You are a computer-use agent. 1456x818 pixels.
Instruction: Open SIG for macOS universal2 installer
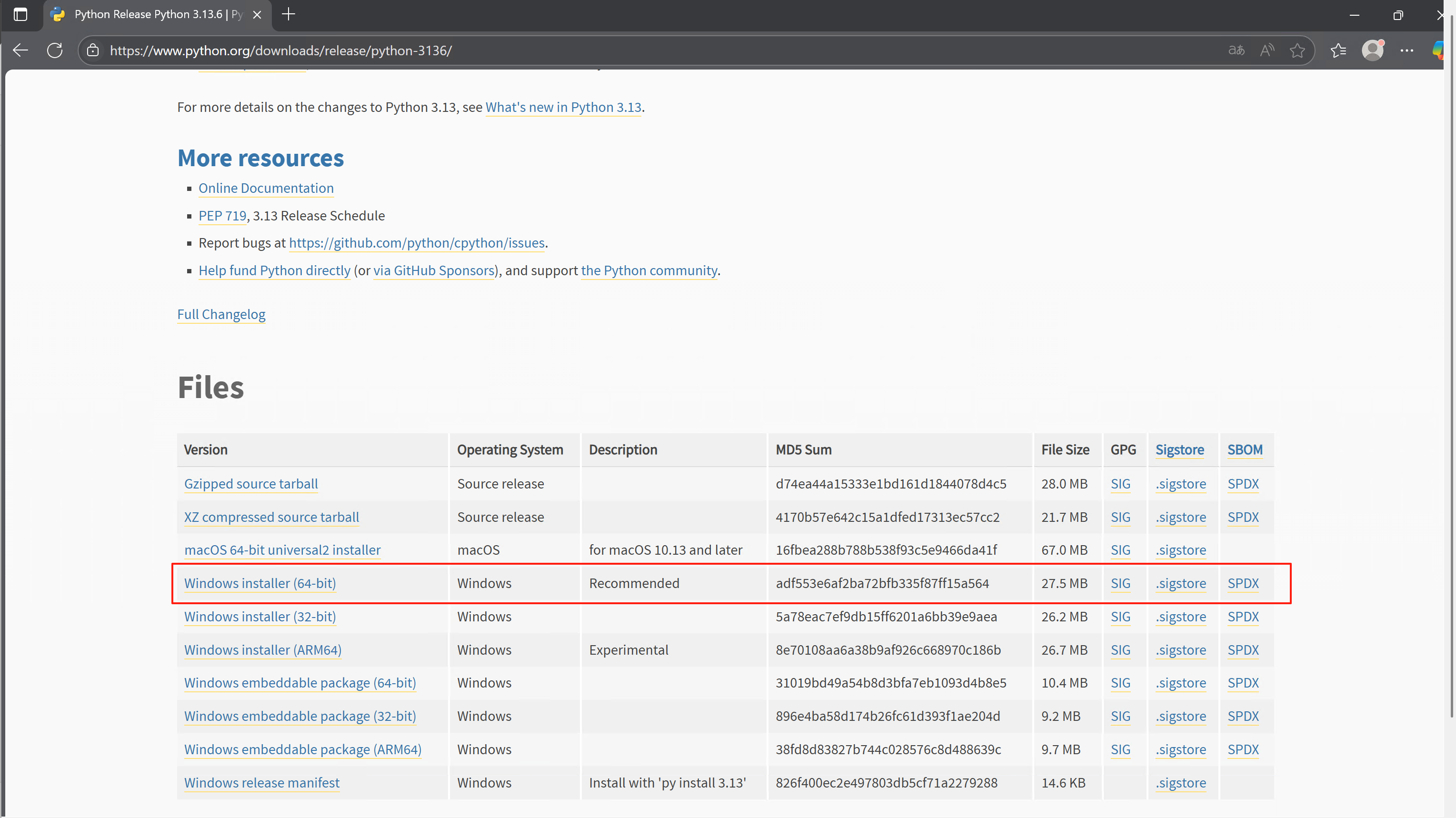pyautogui.click(x=1120, y=550)
